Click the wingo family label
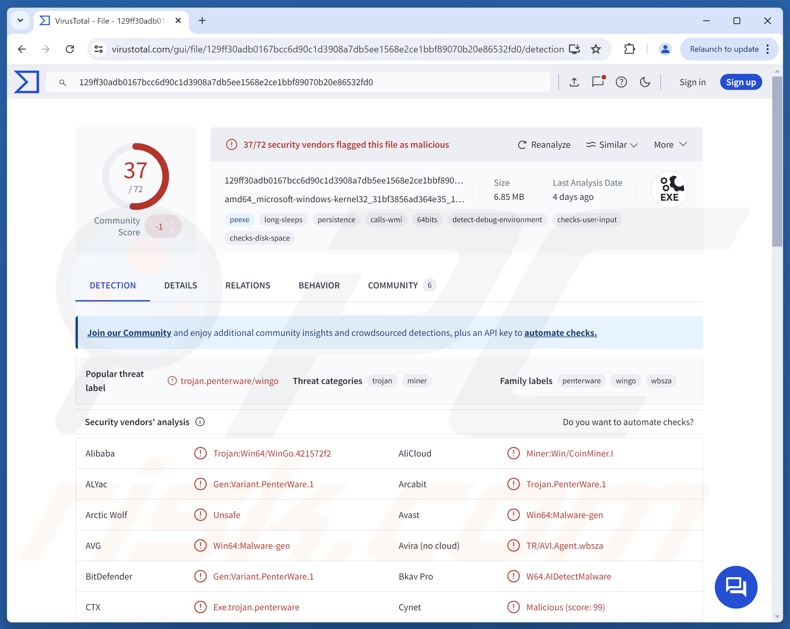790x629 pixels. 625,381
